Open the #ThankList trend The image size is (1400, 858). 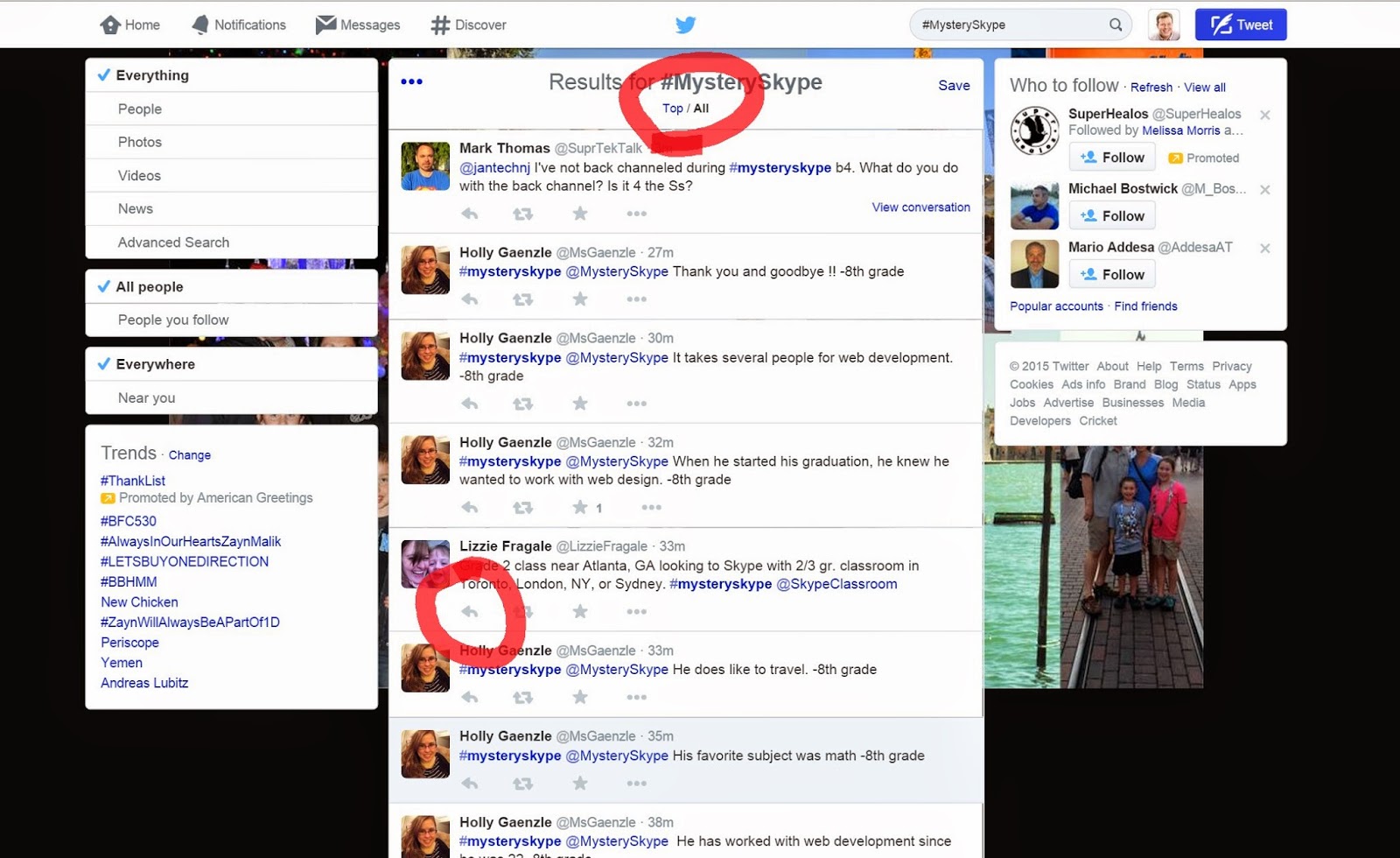133,481
